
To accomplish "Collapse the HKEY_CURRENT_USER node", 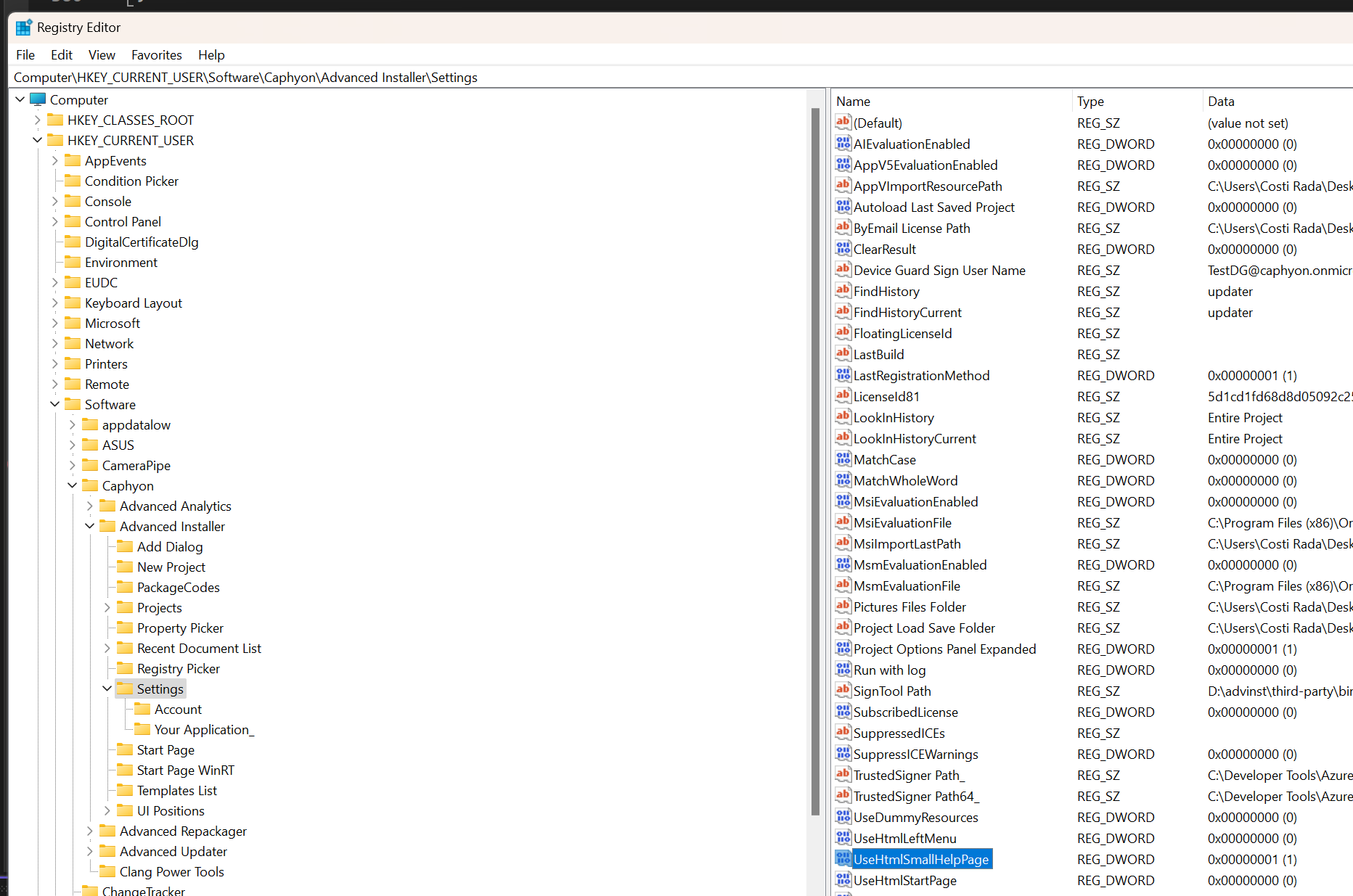I will coord(38,140).
